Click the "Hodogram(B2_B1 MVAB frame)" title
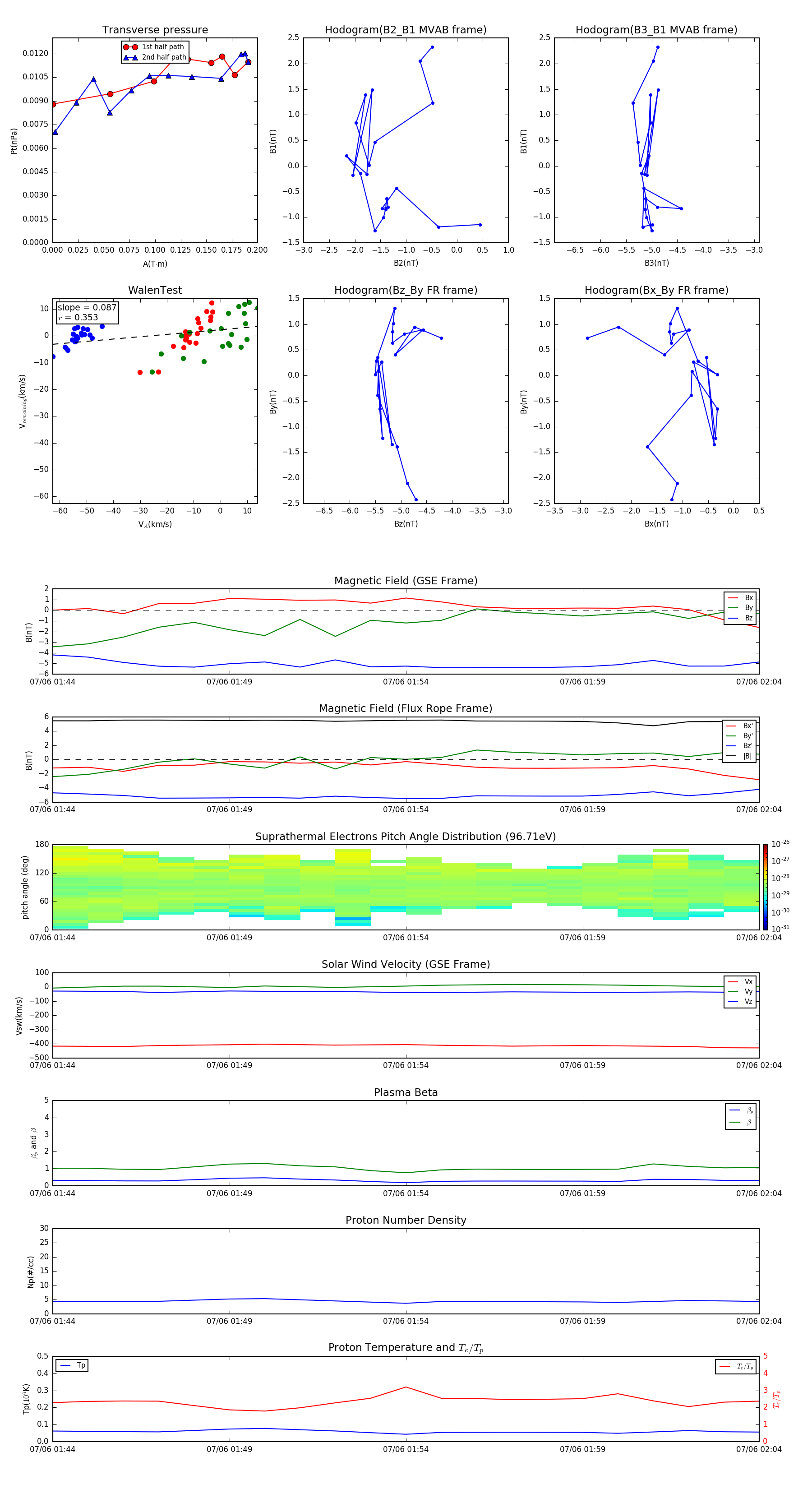812x1489 pixels. click(x=406, y=30)
